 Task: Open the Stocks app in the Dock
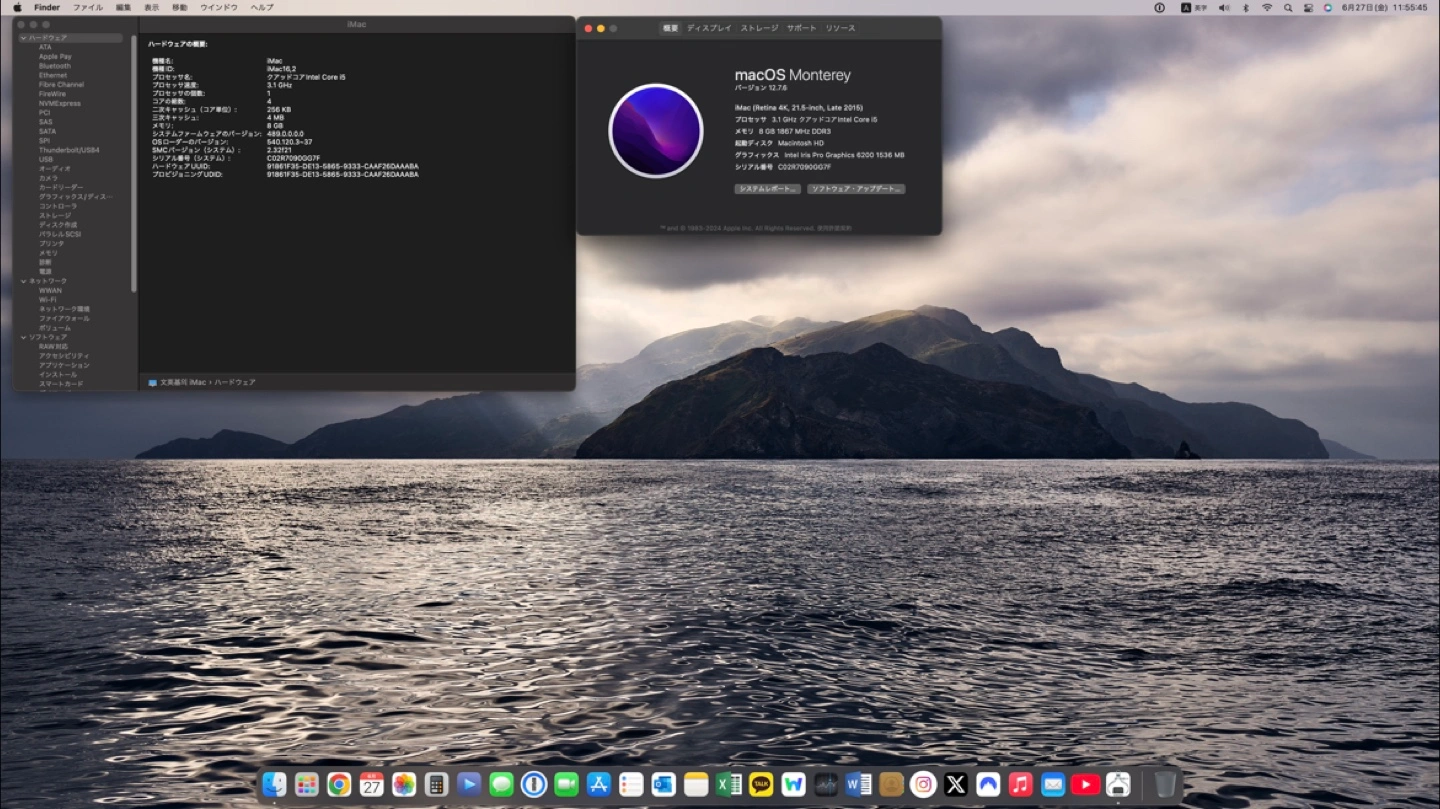click(x=826, y=785)
